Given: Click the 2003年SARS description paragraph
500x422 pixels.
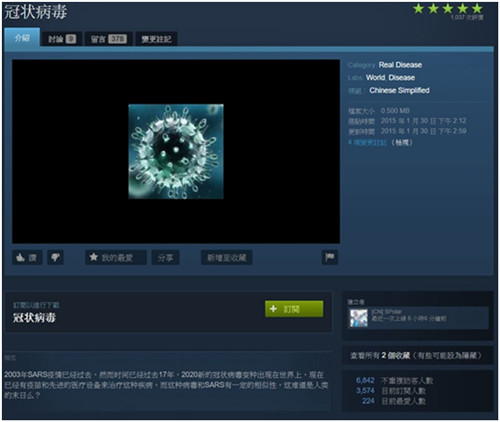Looking at the screenshot, I should (x=166, y=385).
